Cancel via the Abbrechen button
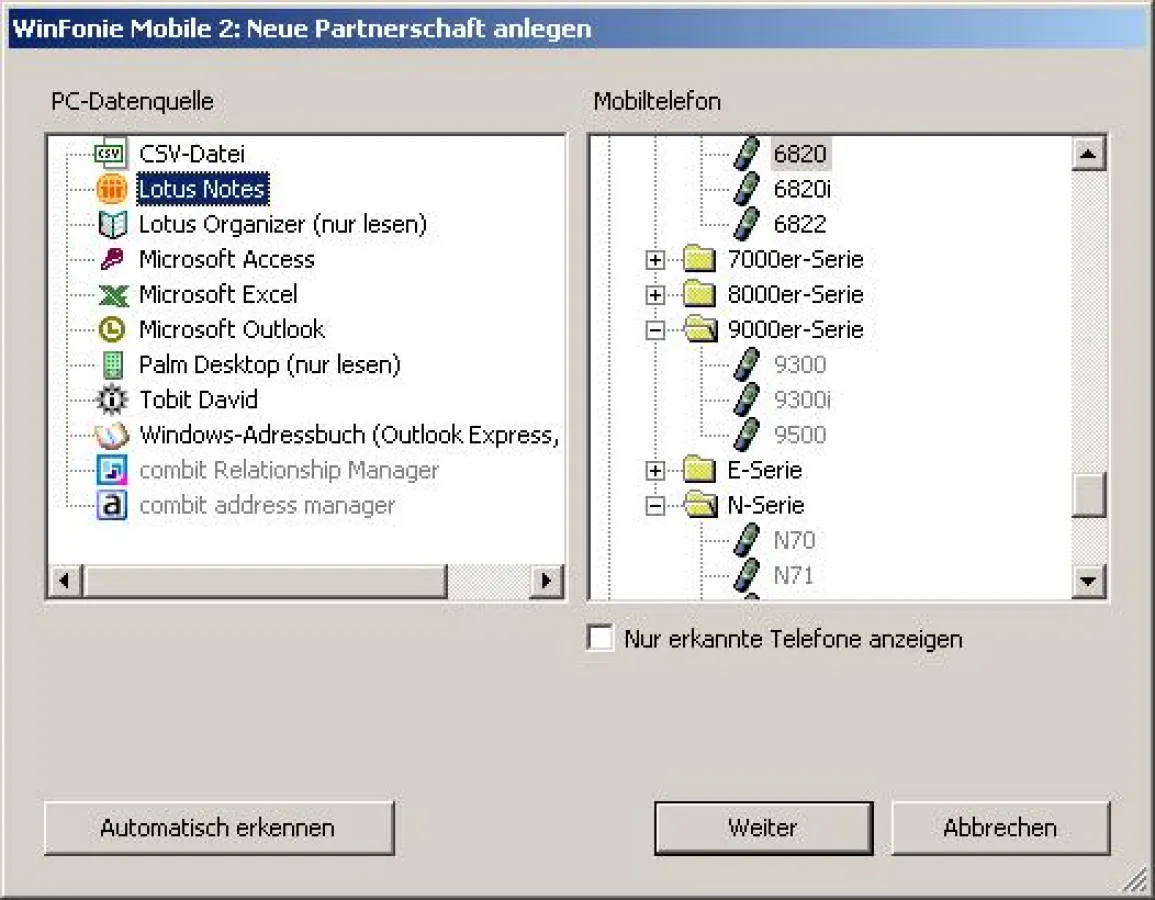The image size is (1155, 900). pyautogui.click(x=1000, y=827)
